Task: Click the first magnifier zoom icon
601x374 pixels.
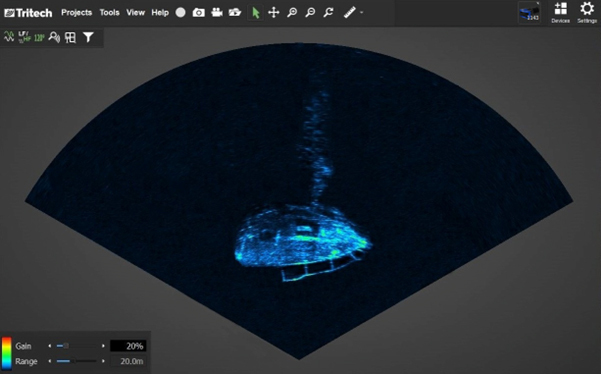Action: tap(292, 13)
